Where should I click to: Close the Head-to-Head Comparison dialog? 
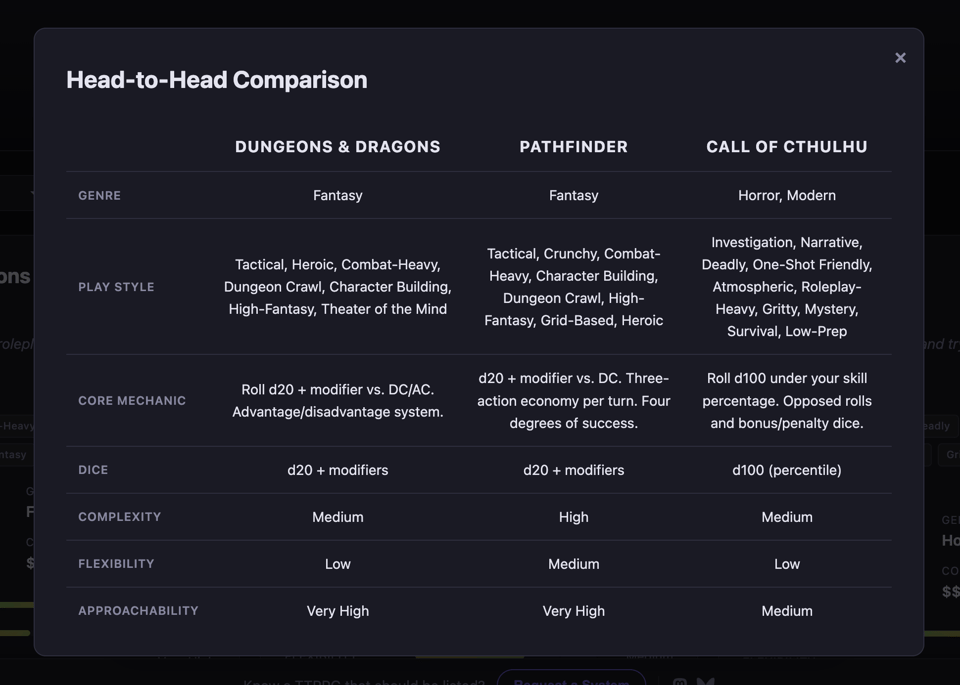pyautogui.click(x=900, y=58)
